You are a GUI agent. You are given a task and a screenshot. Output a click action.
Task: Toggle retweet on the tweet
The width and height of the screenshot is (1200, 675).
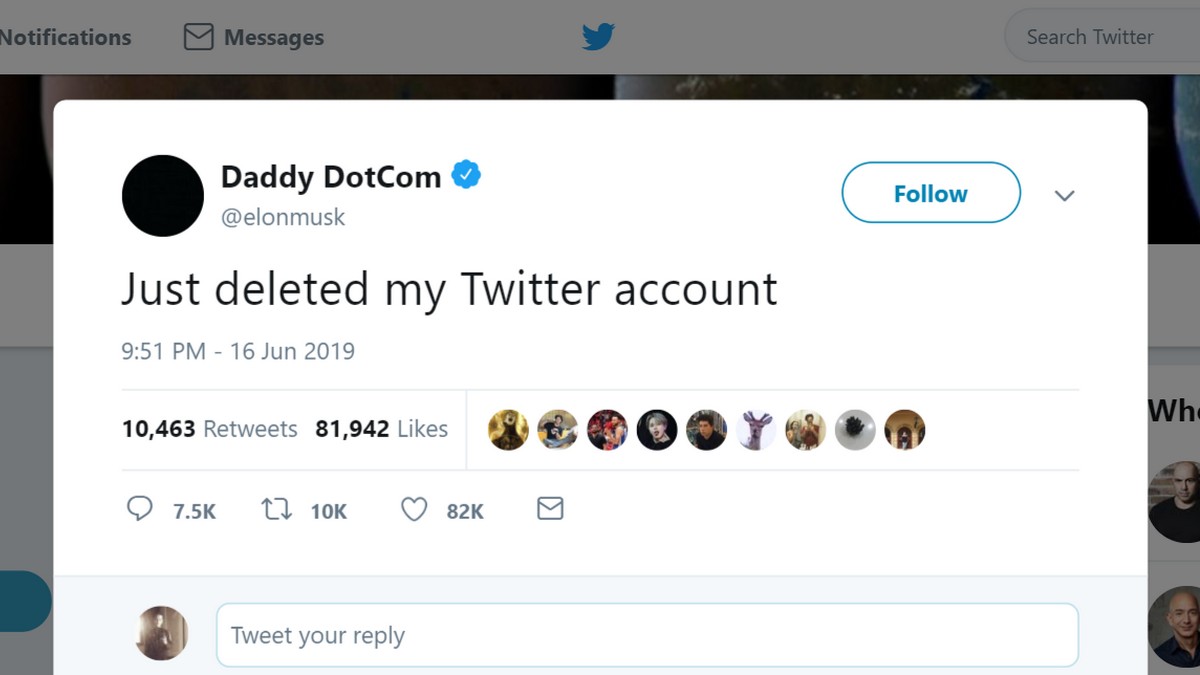click(x=277, y=509)
